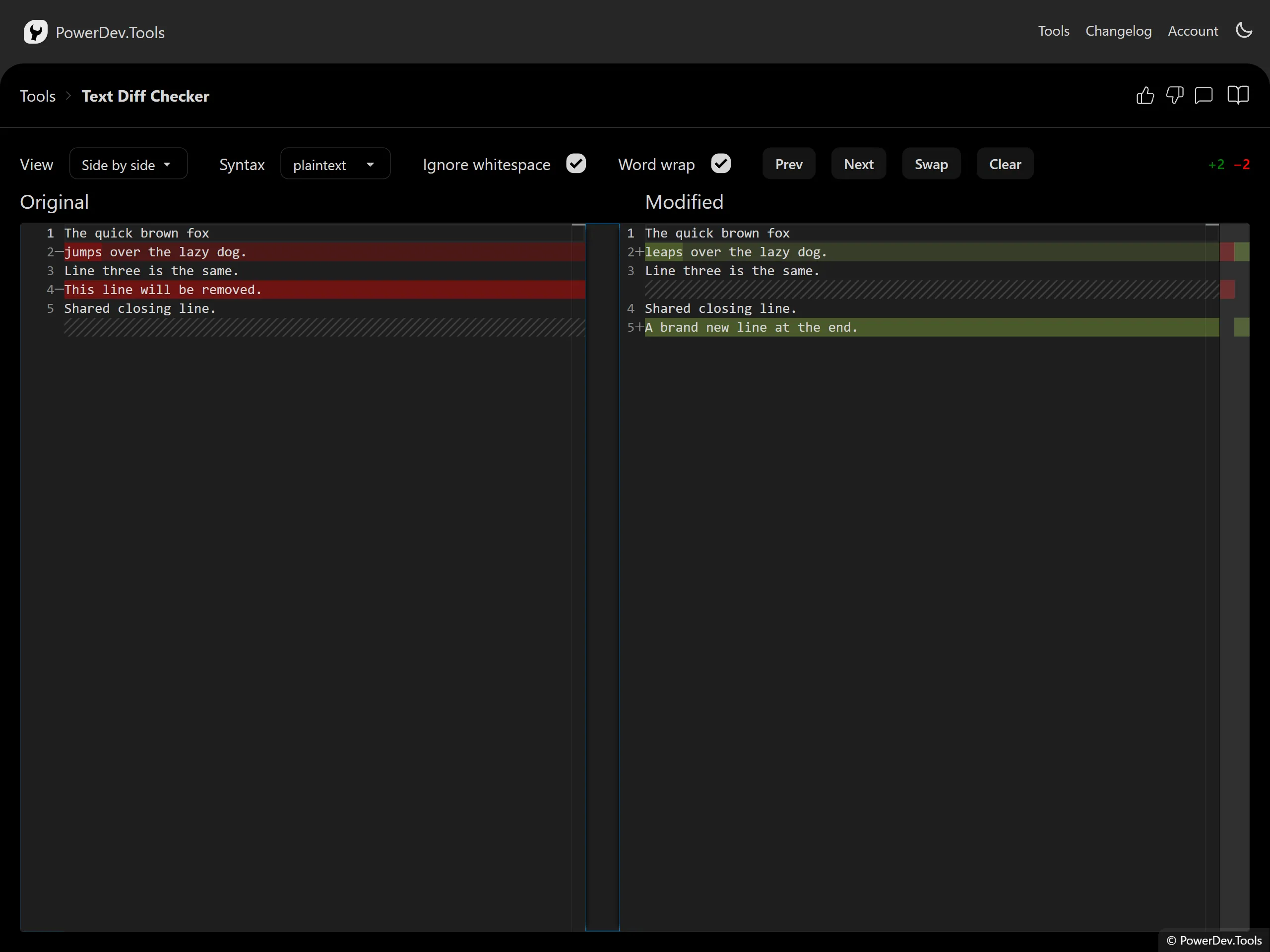Open the Changelog page
This screenshot has width=1270, height=952.
tap(1118, 31)
